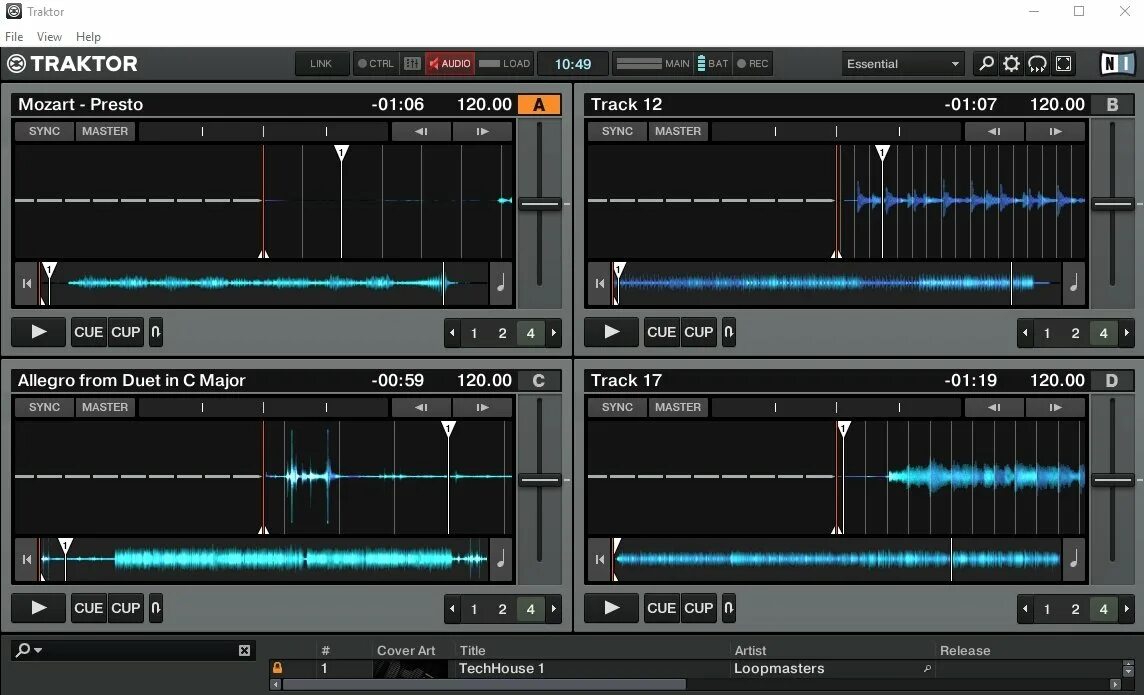Click Deck C tempo fader handle
1144x695 pixels.
pyautogui.click(x=541, y=481)
